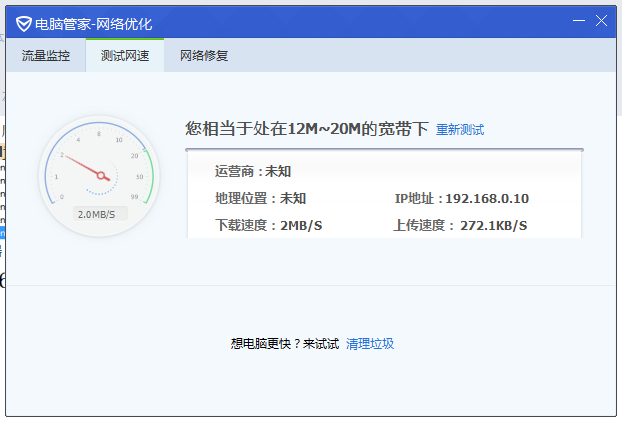Close the 网络优化 window
The width and height of the screenshot is (622, 422).
tap(601, 21)
